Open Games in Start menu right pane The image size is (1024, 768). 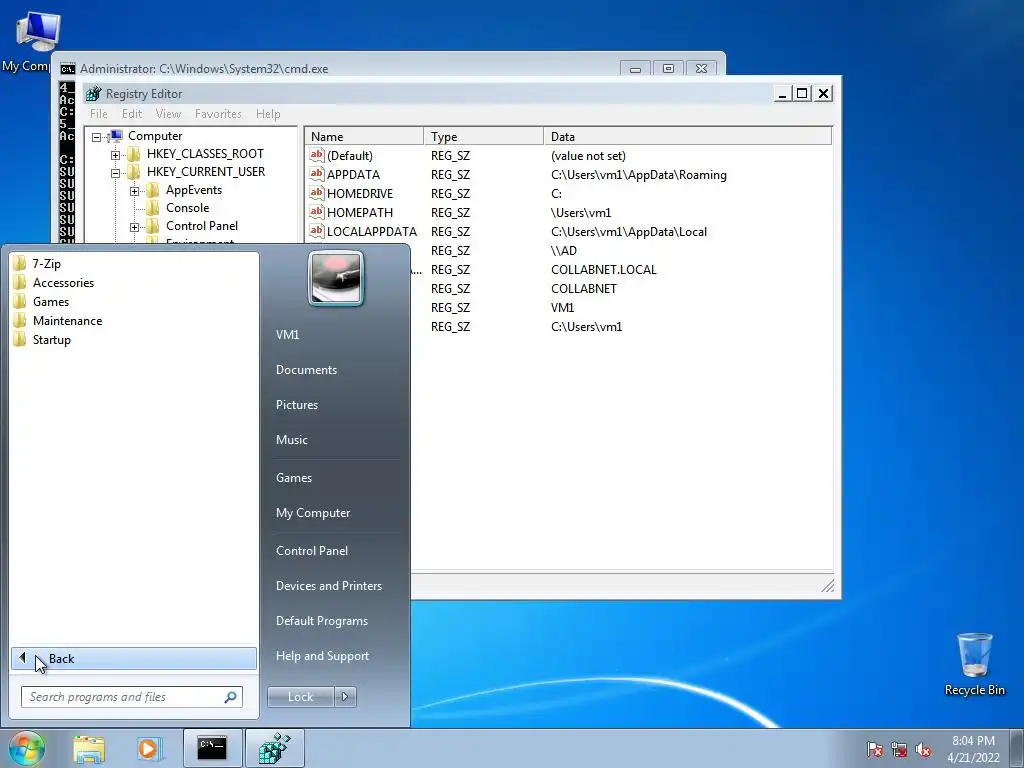coord(294,477)
